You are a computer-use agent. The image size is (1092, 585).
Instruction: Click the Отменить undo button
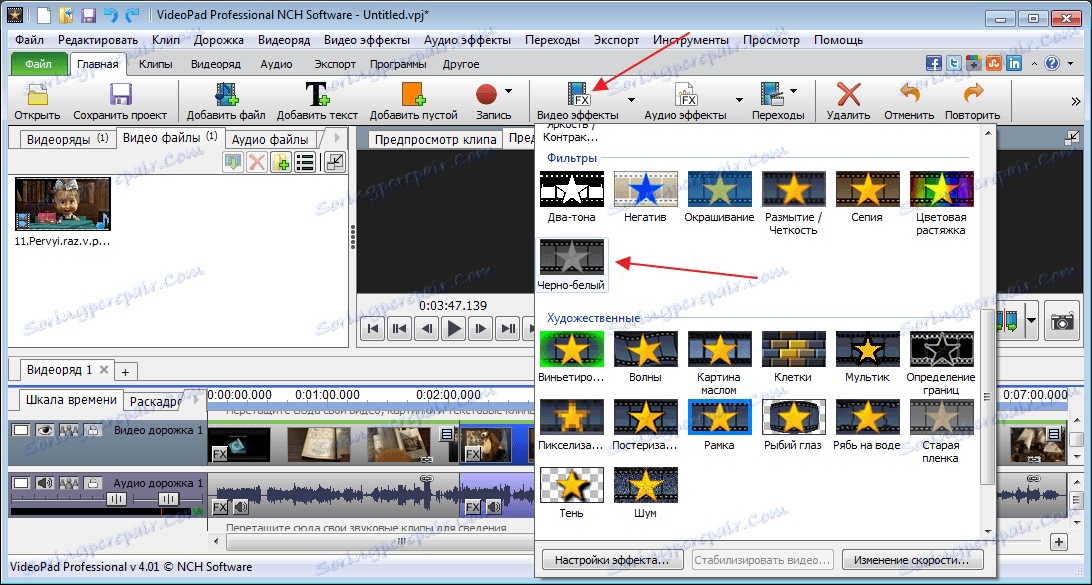(909, 101)
